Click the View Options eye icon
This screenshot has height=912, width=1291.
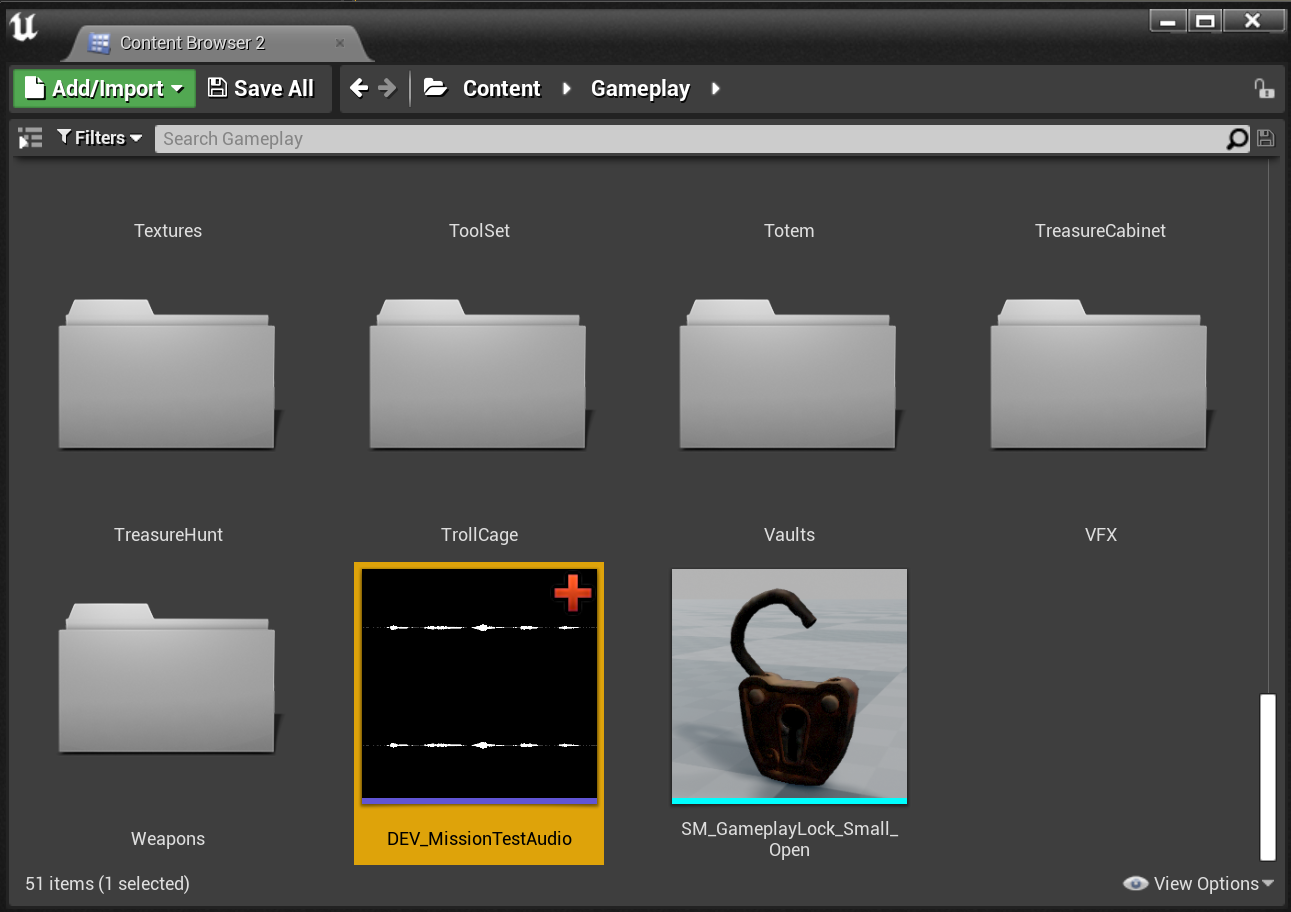(x=1135, y=884)
